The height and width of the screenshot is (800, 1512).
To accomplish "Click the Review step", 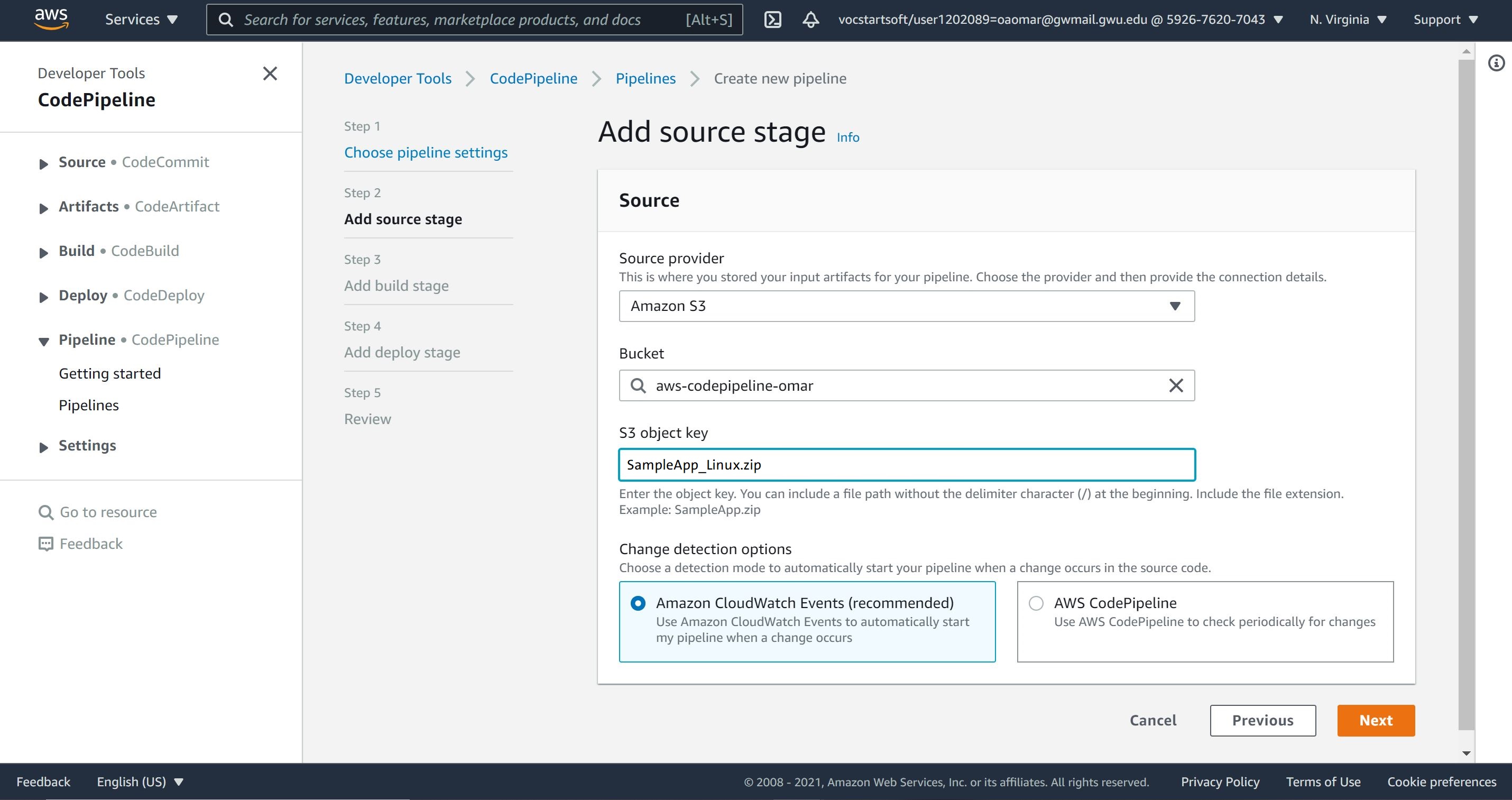I will (367, 419).
